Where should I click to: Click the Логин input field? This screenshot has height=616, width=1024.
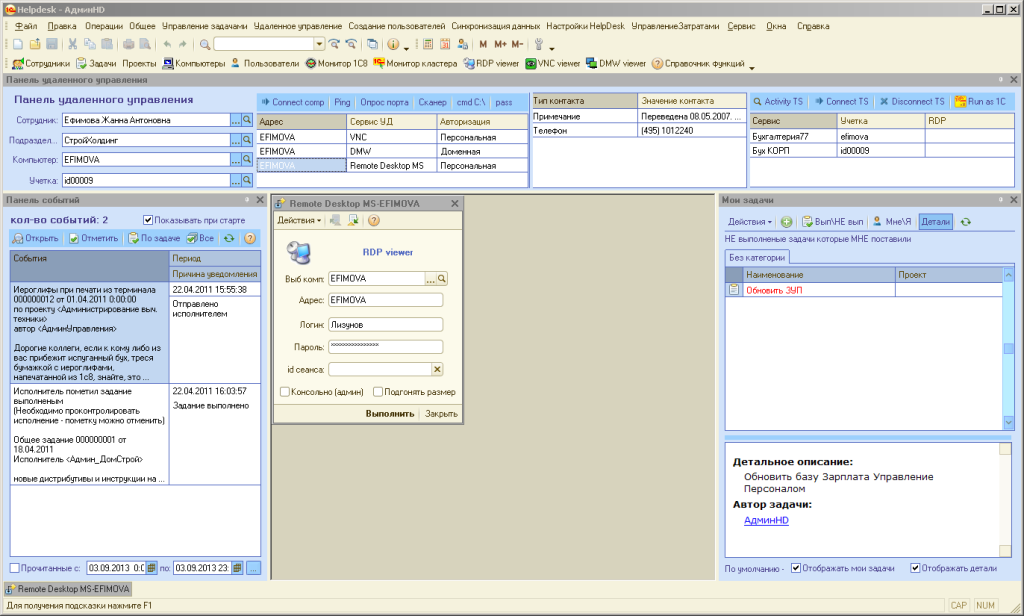click(x=385, y=324)
